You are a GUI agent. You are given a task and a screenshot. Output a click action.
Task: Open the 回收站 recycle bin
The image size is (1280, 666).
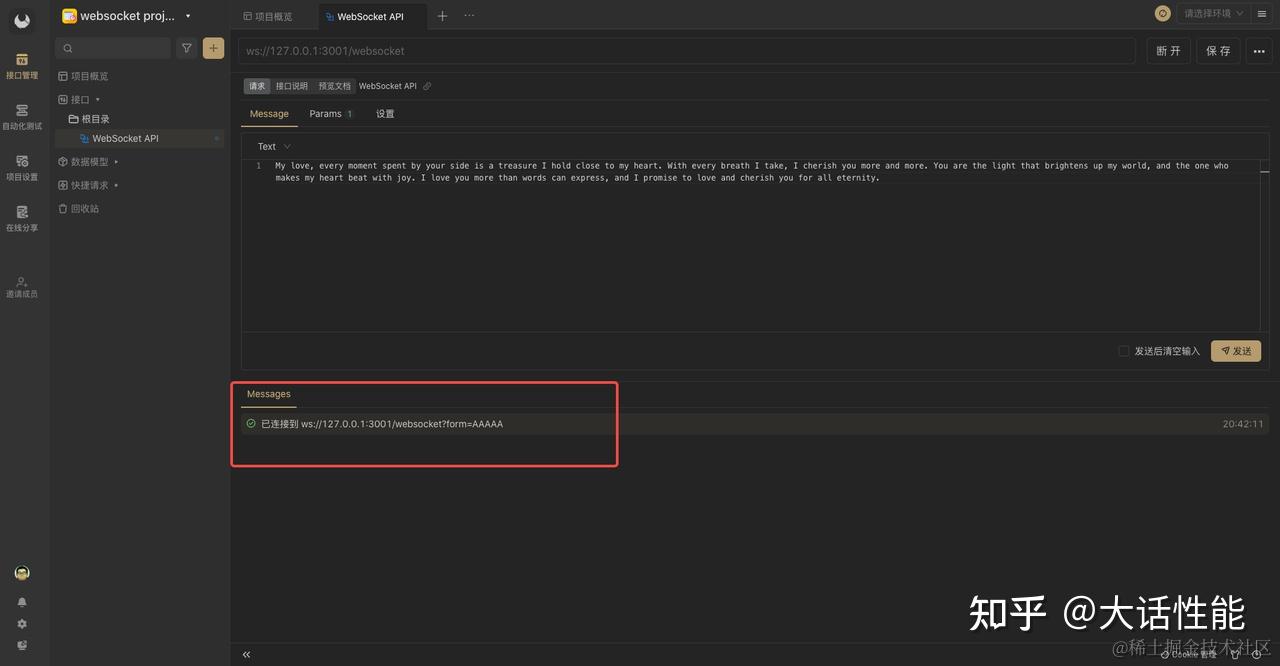(87, 208)
